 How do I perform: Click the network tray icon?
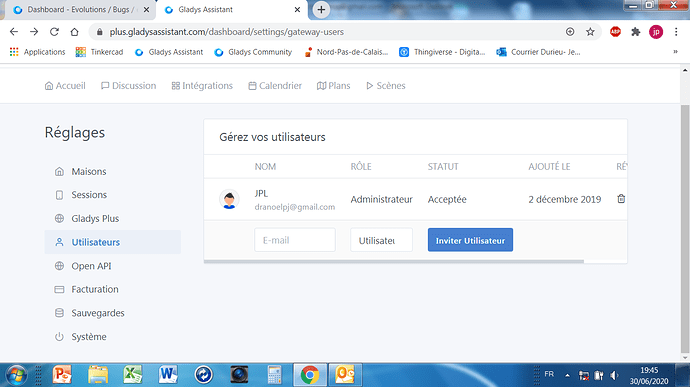(584, 376)
